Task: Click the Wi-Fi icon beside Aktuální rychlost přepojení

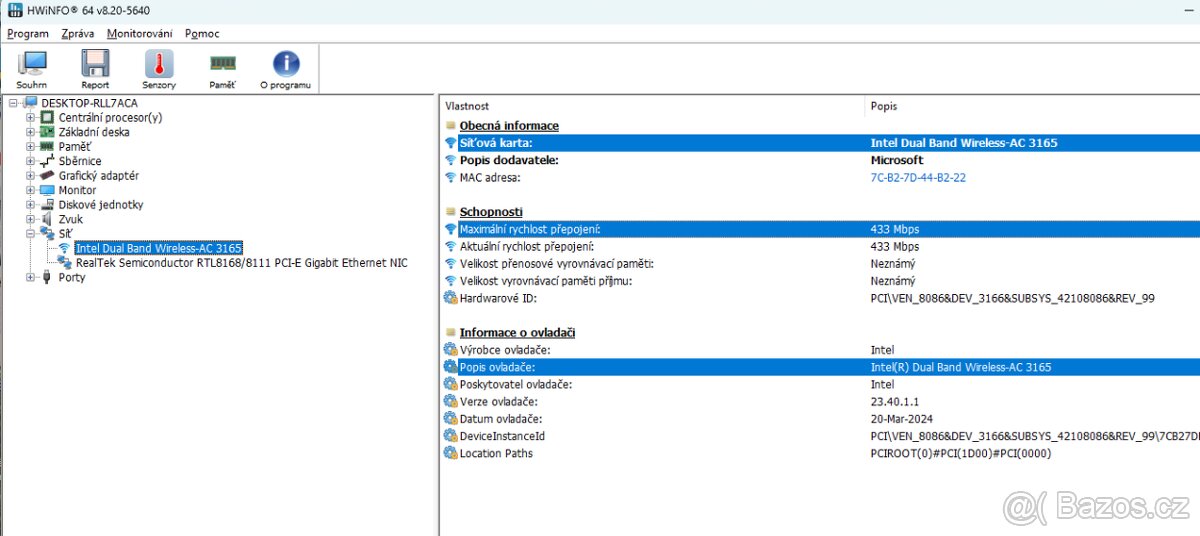Action: click(450, 246)
